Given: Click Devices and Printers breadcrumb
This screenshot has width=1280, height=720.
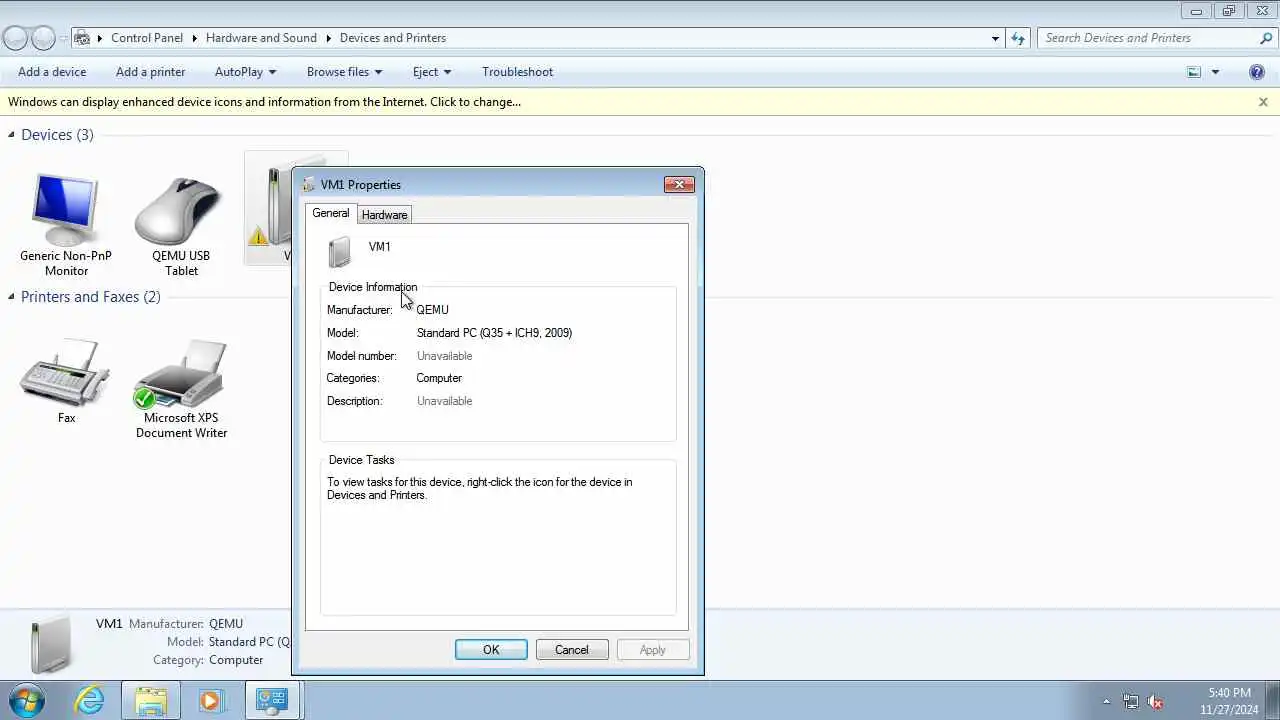Looking at the screenshot, I should click(393, 38).
